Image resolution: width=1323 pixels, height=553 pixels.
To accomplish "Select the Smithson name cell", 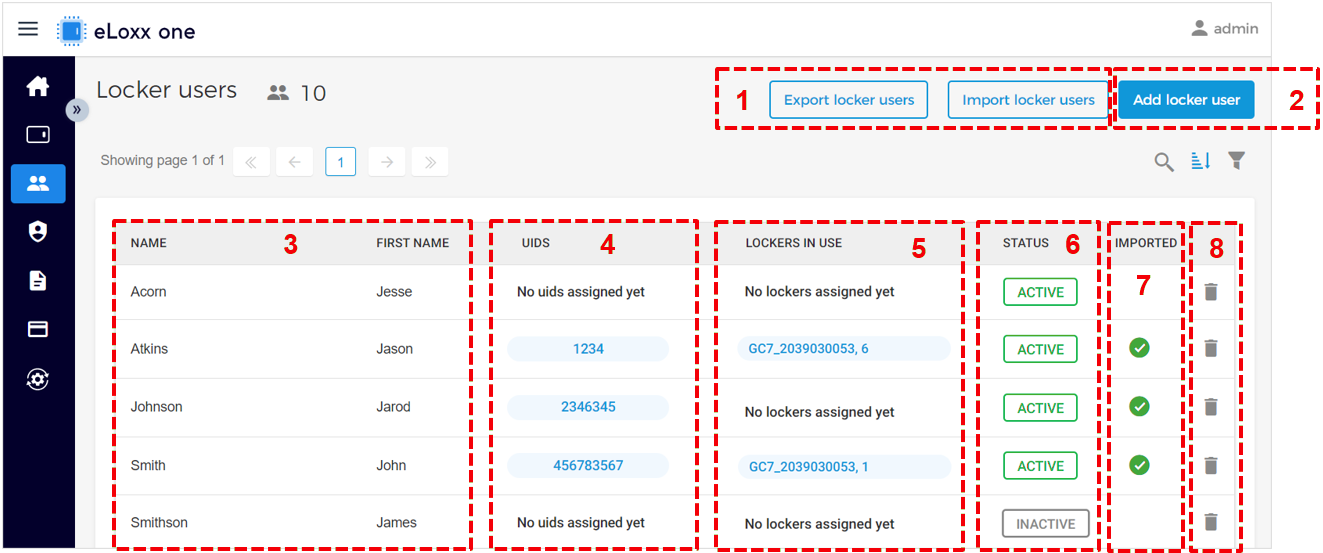I will pyautogui.click(x=160, y=522).
